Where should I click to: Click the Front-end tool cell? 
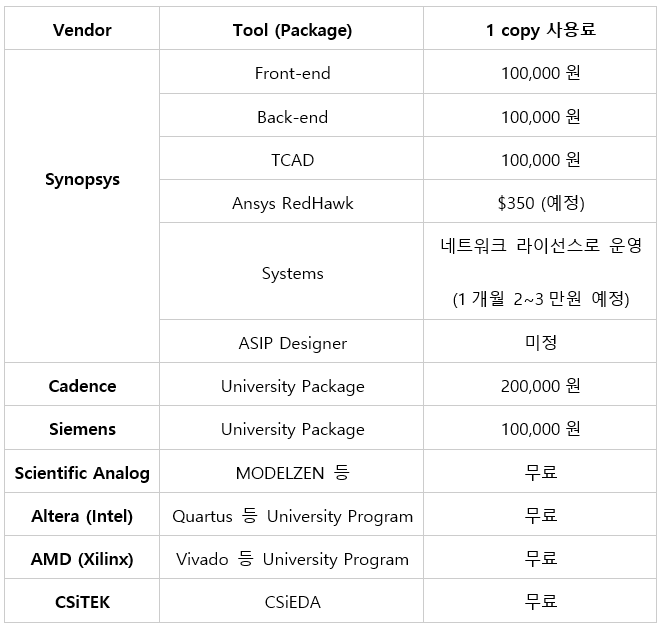click(292, 73)
